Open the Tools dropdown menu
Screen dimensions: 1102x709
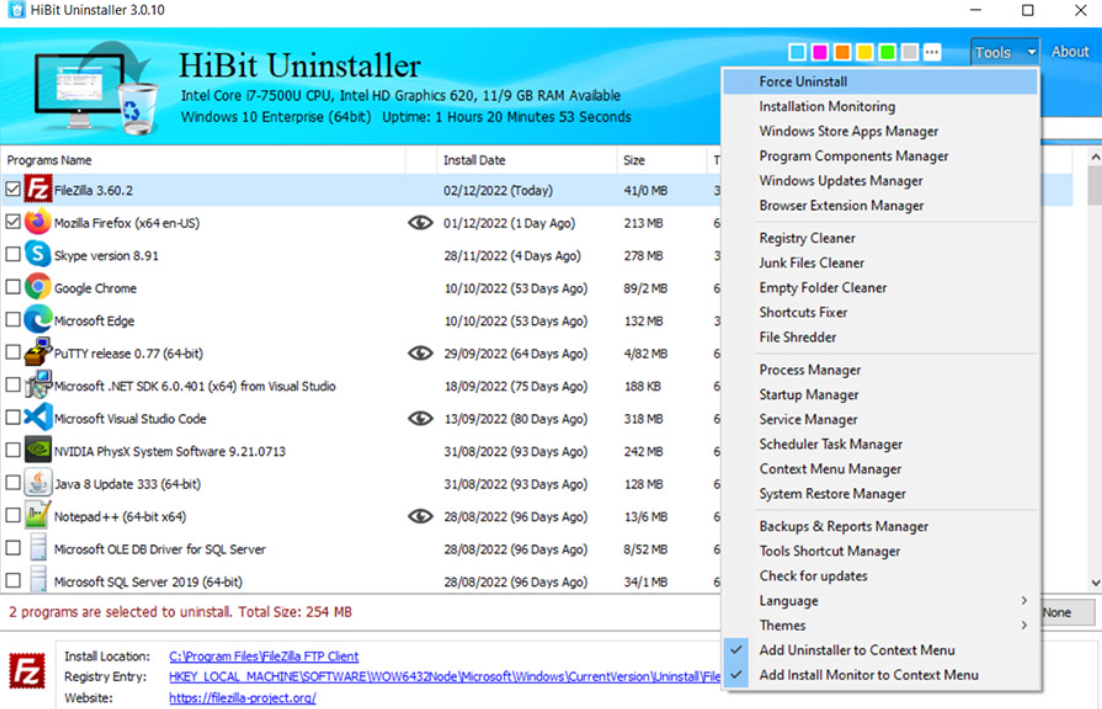[x=1004, y=52]
